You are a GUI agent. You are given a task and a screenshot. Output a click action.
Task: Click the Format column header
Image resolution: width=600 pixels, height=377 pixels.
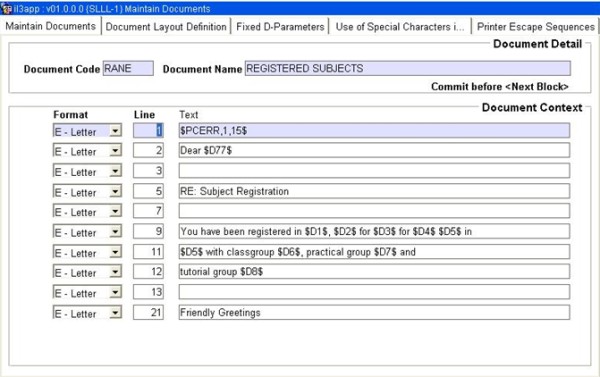70,114
